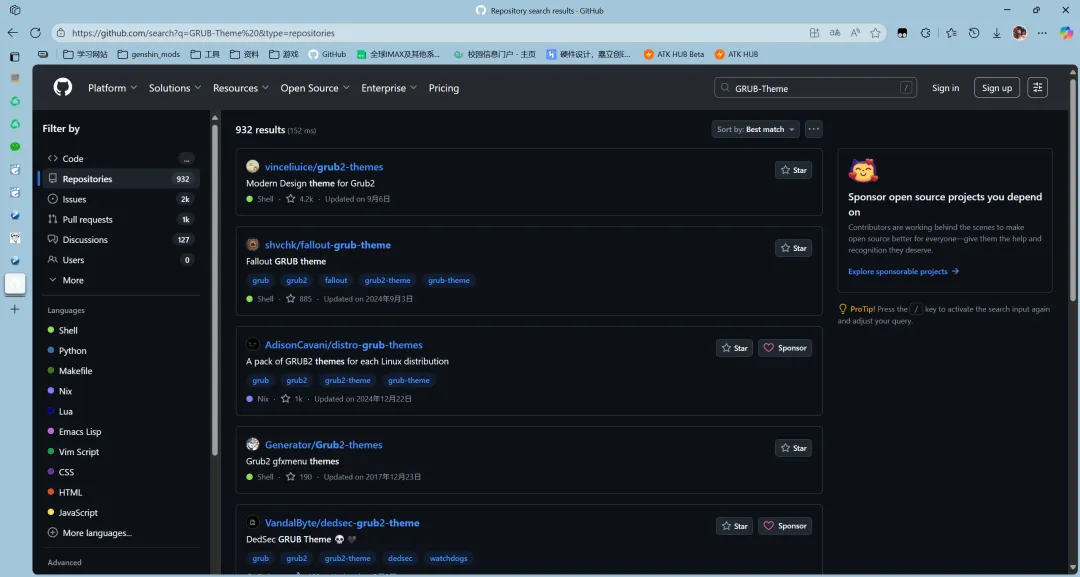Open the Copilot icon in browser toolbar
Image resolution: width=1080 pixels, height=577 pixels.
coord(1066,32)
